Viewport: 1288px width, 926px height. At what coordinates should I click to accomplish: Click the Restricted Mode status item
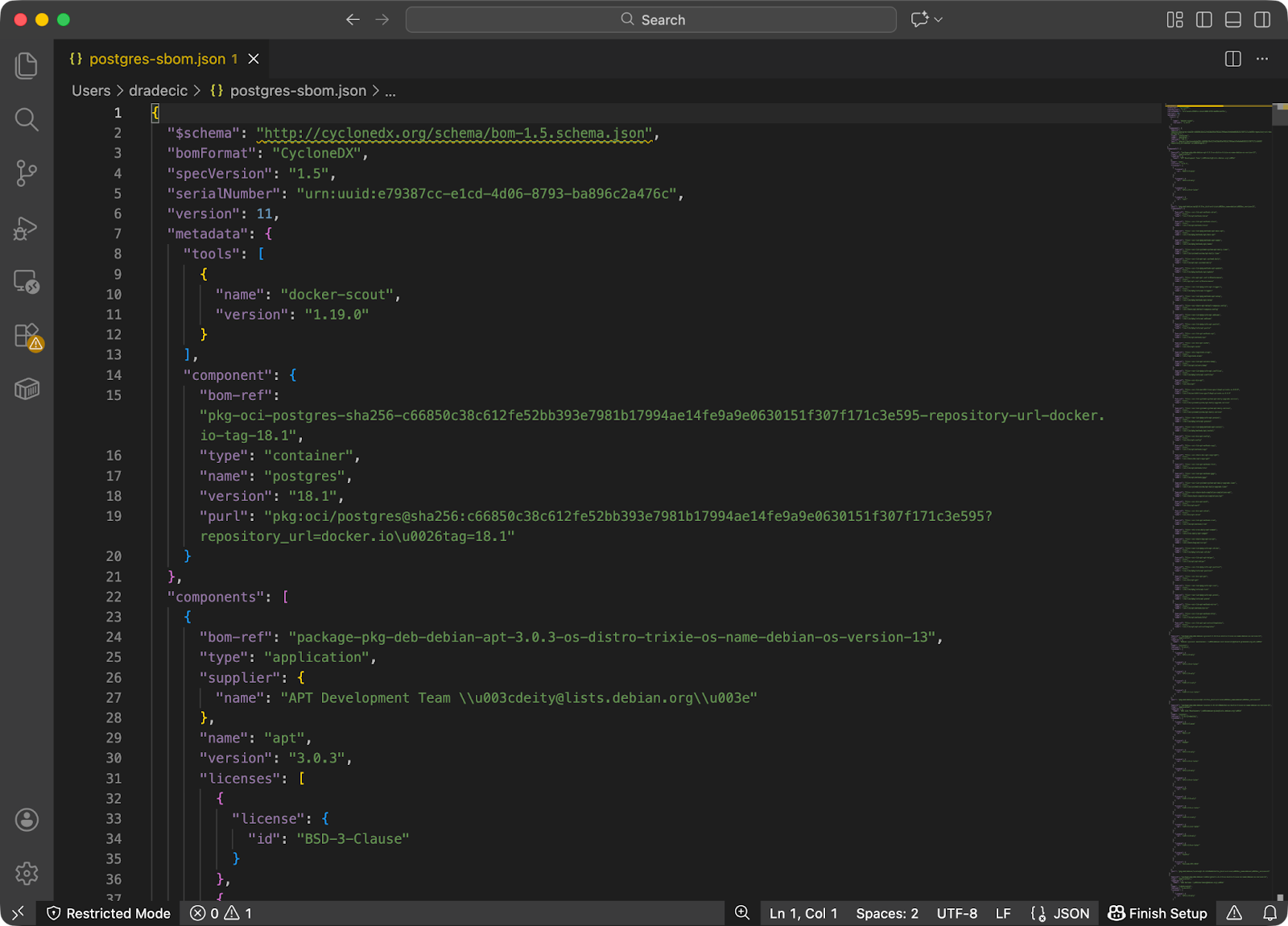point(109,913)
